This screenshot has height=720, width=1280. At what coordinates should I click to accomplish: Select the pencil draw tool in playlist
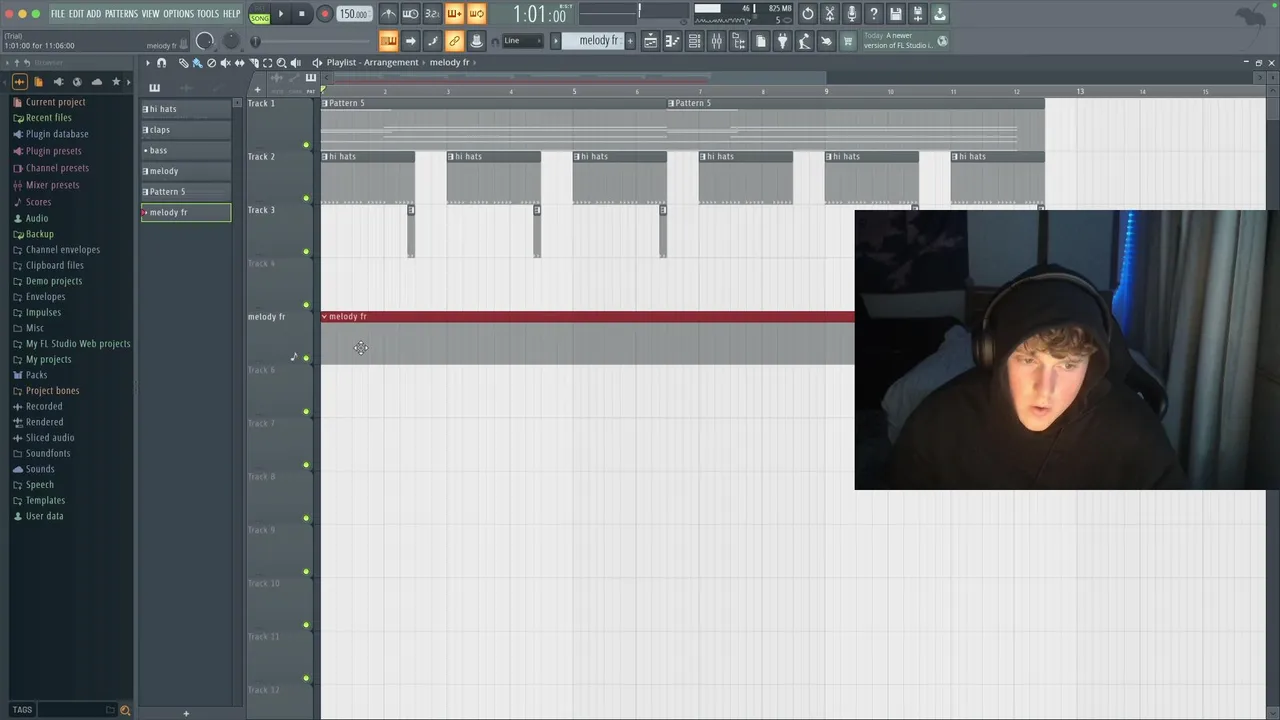pyautogui.click(x=183, y=62)
